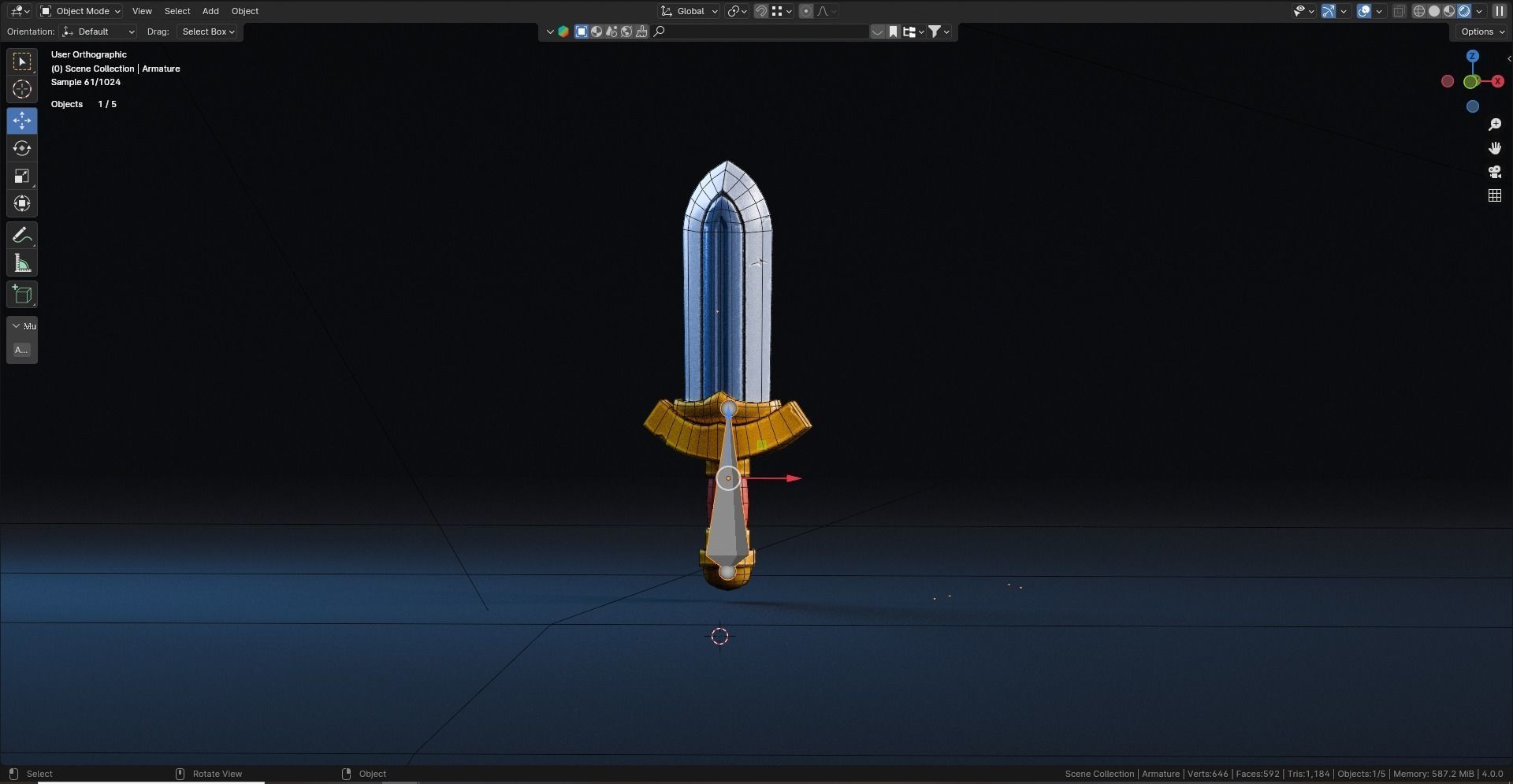Select the Select Box tool

click(22, 61)
